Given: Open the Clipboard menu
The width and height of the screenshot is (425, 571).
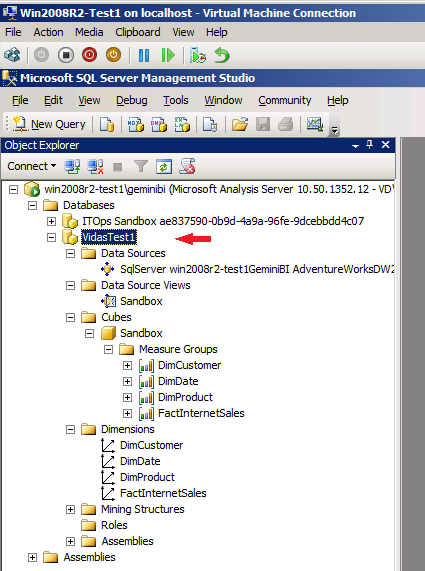Looking at the screenshot, I should pyautogui.click(x=138, y=32).
